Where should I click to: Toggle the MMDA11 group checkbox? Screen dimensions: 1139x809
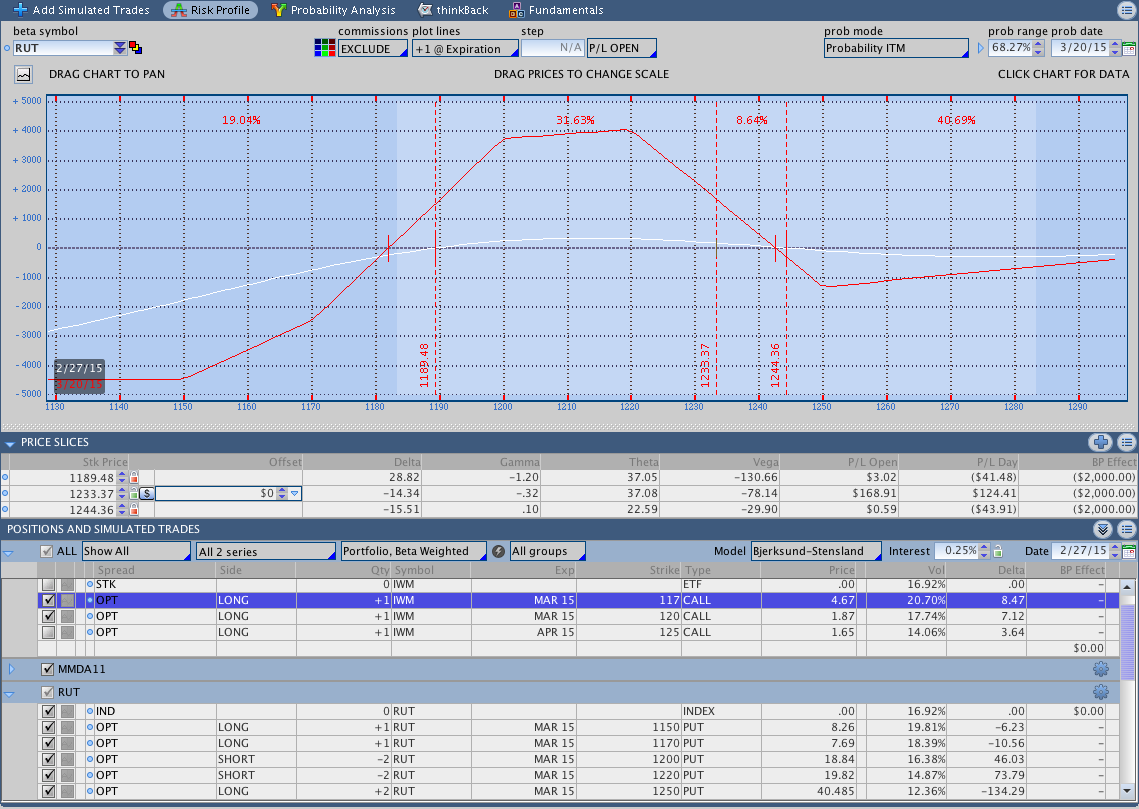[x=48, y=669]
